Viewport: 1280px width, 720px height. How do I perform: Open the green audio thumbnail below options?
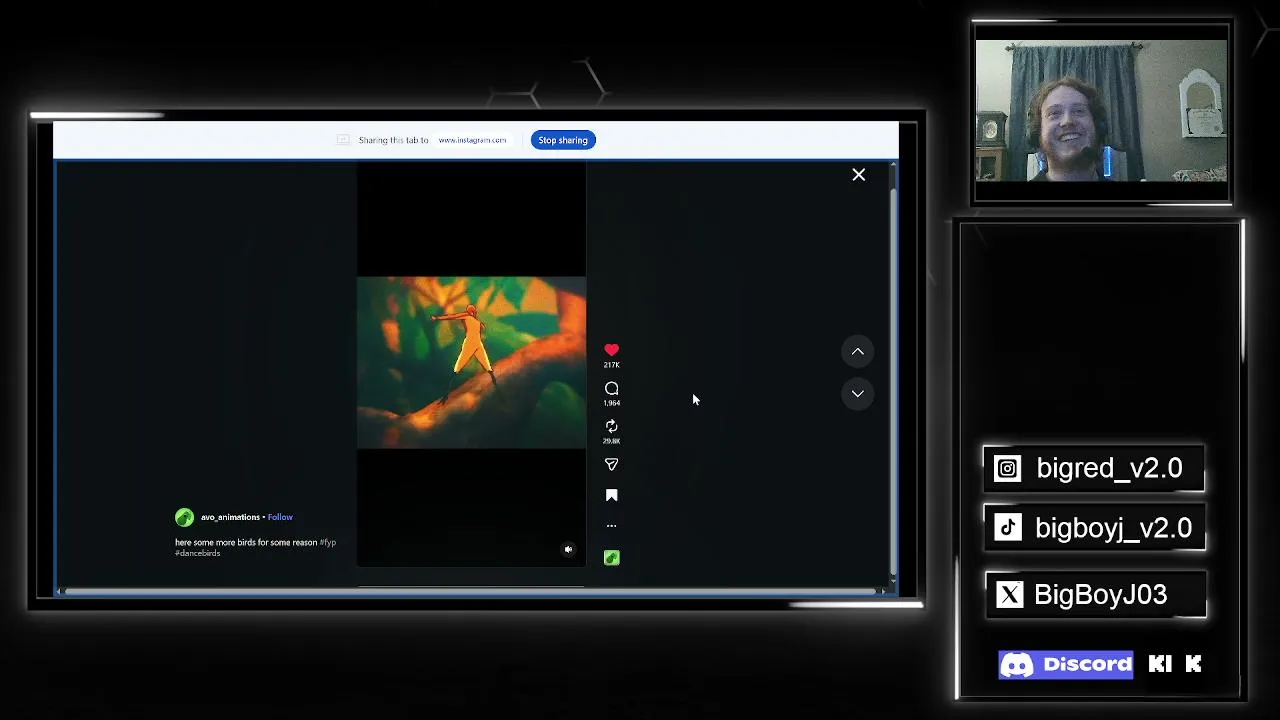[611, 558]
